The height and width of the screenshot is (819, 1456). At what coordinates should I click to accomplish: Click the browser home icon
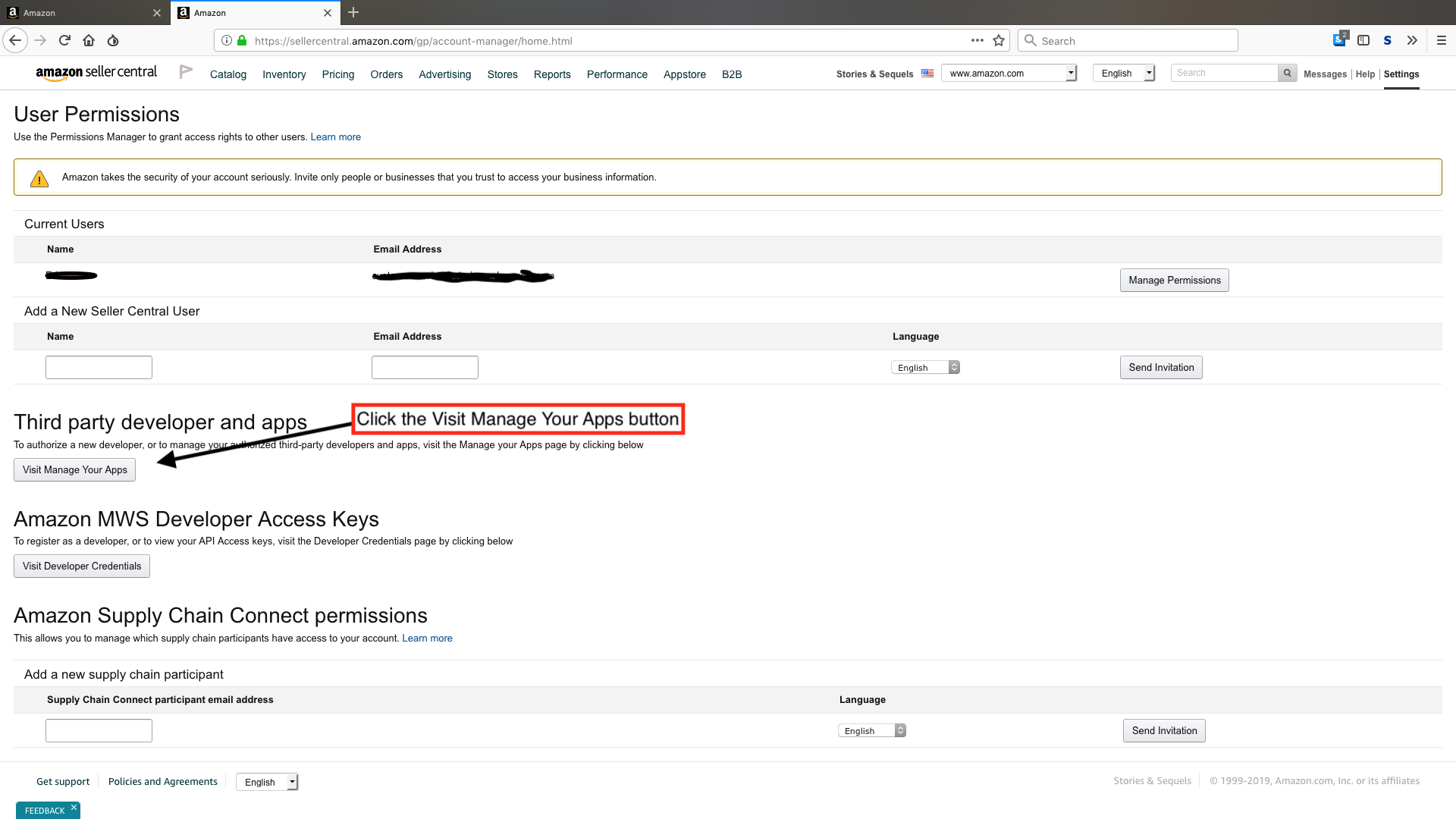(89, 41)
